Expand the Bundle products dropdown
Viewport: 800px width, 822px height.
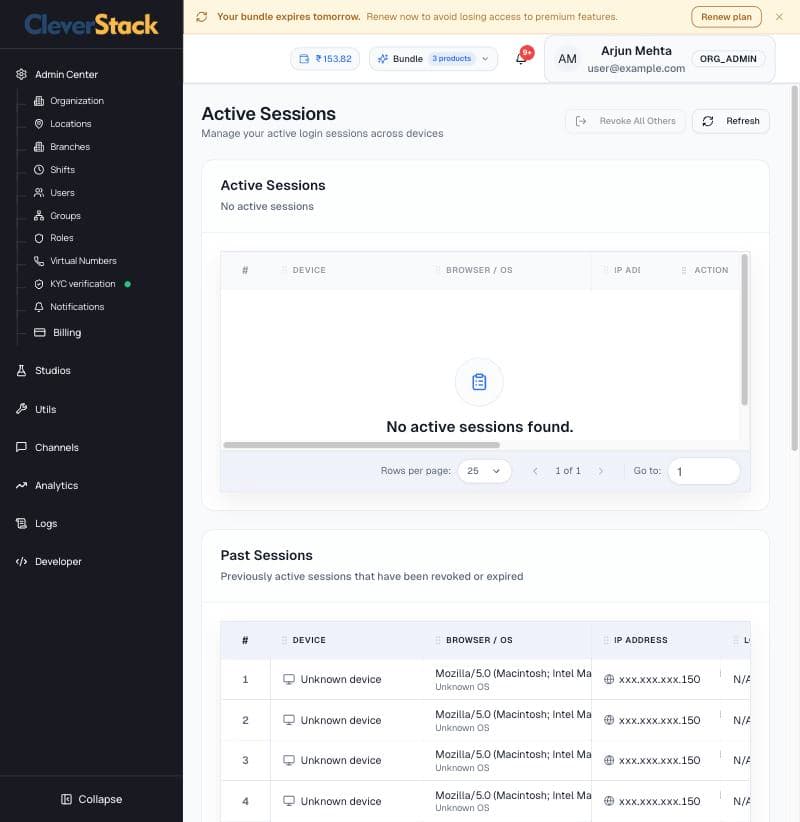point(434,59)
